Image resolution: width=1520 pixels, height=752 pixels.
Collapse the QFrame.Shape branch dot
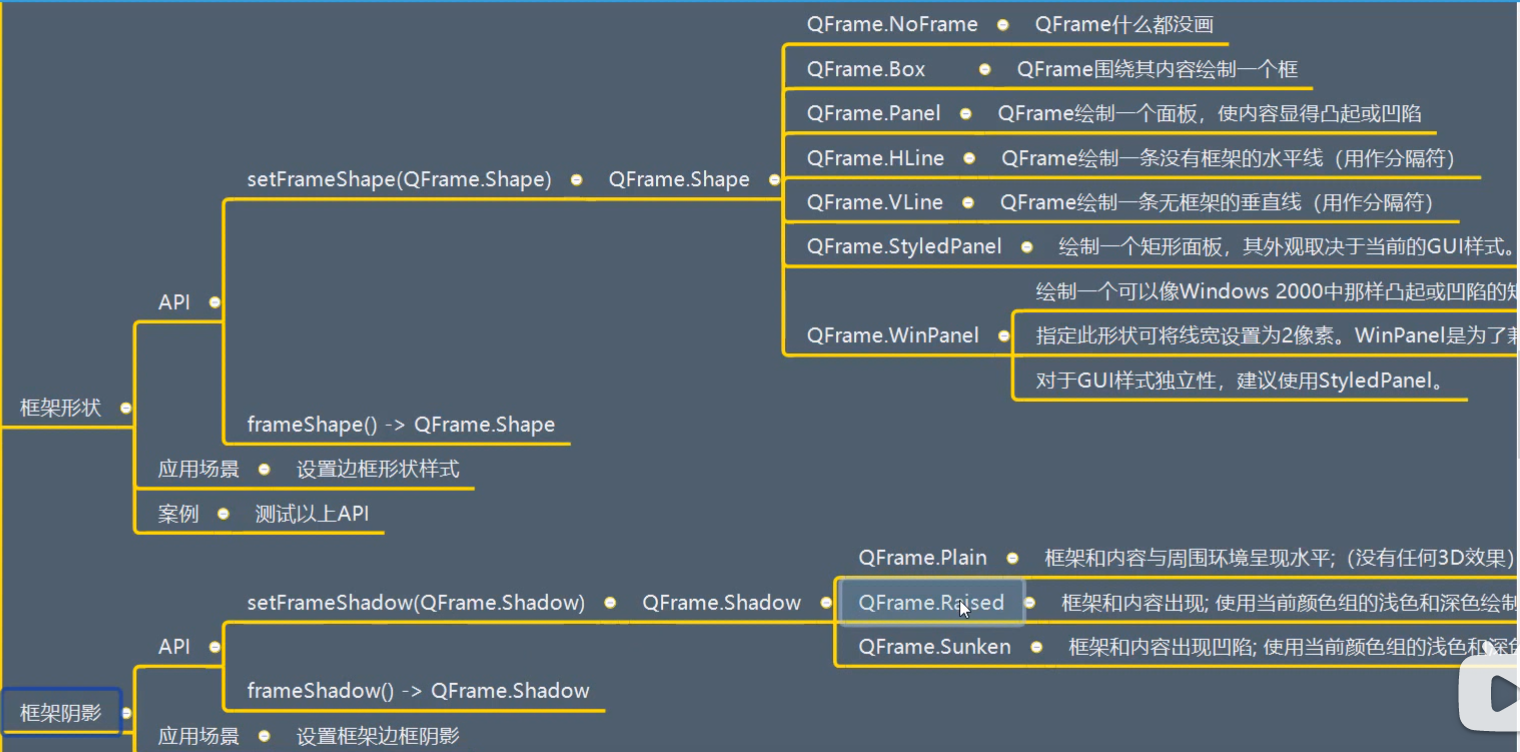775,180
